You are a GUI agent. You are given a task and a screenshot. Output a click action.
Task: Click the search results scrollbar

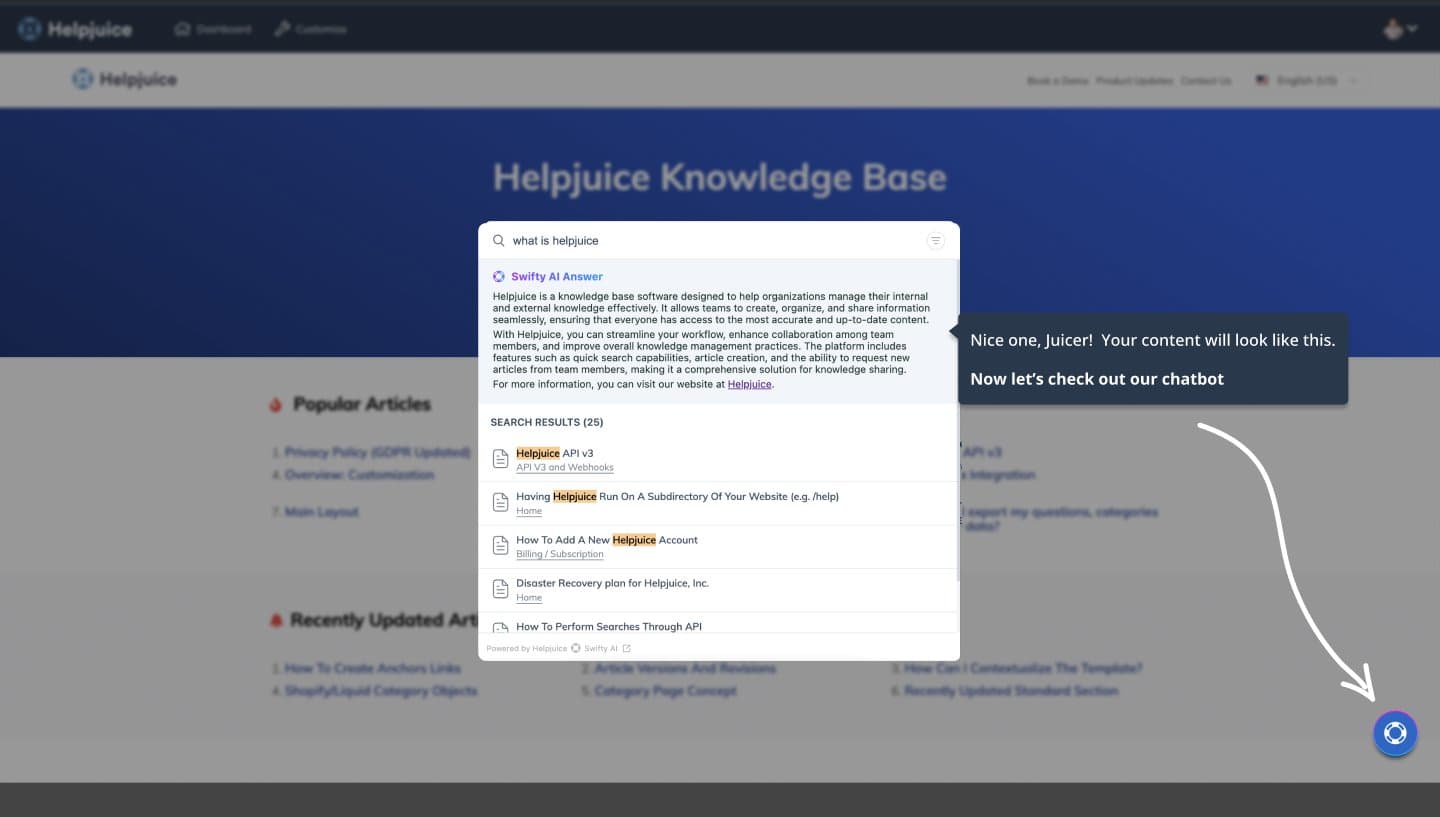(957, 420)
